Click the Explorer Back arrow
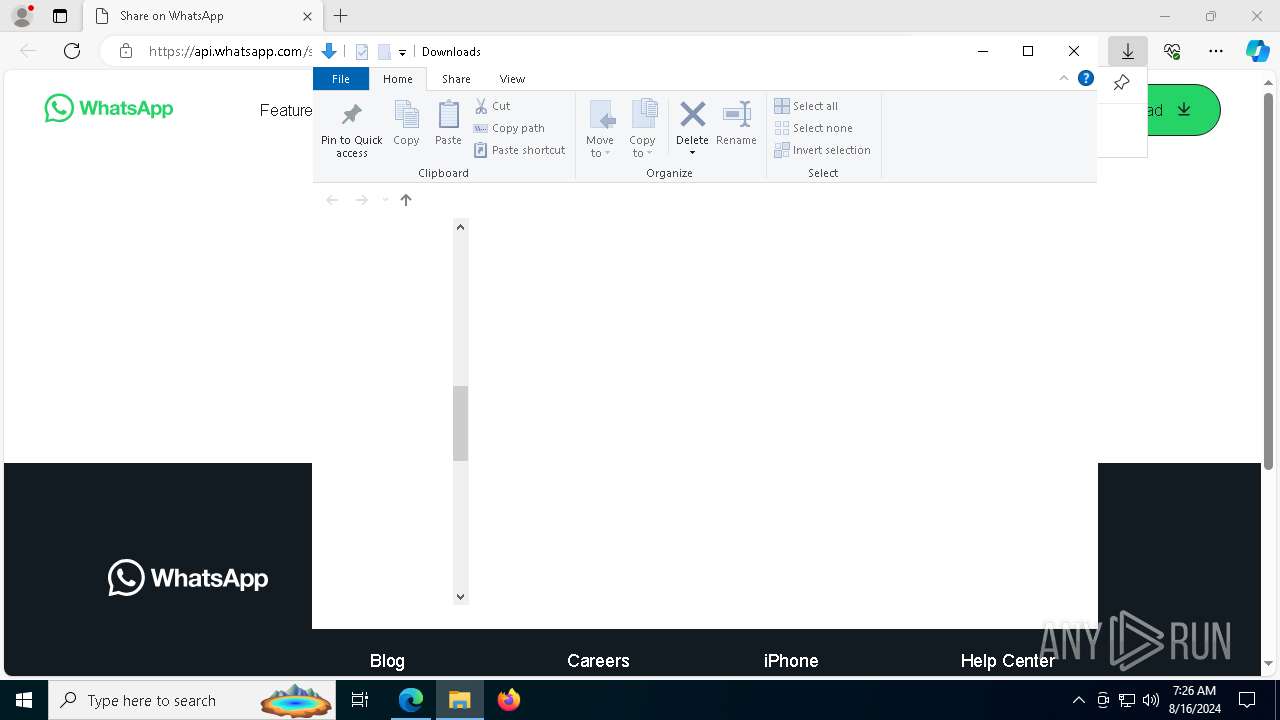This screenshot has height=720, width=1280. [x=332, y=200]
